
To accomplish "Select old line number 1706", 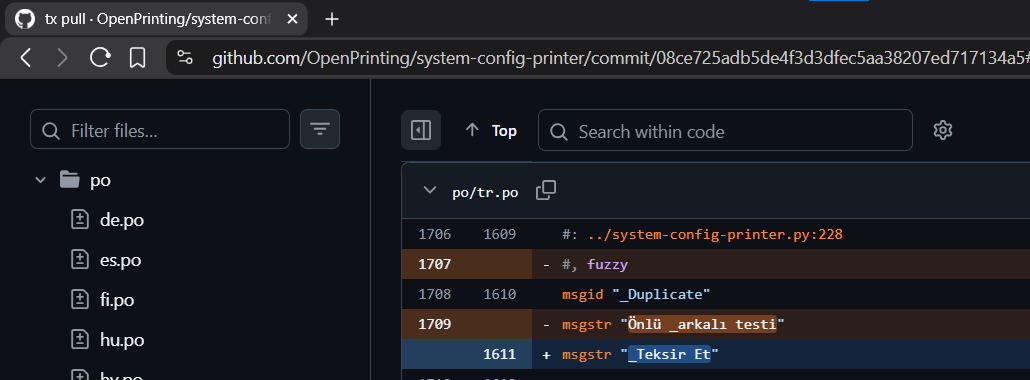I will (434, 234).
